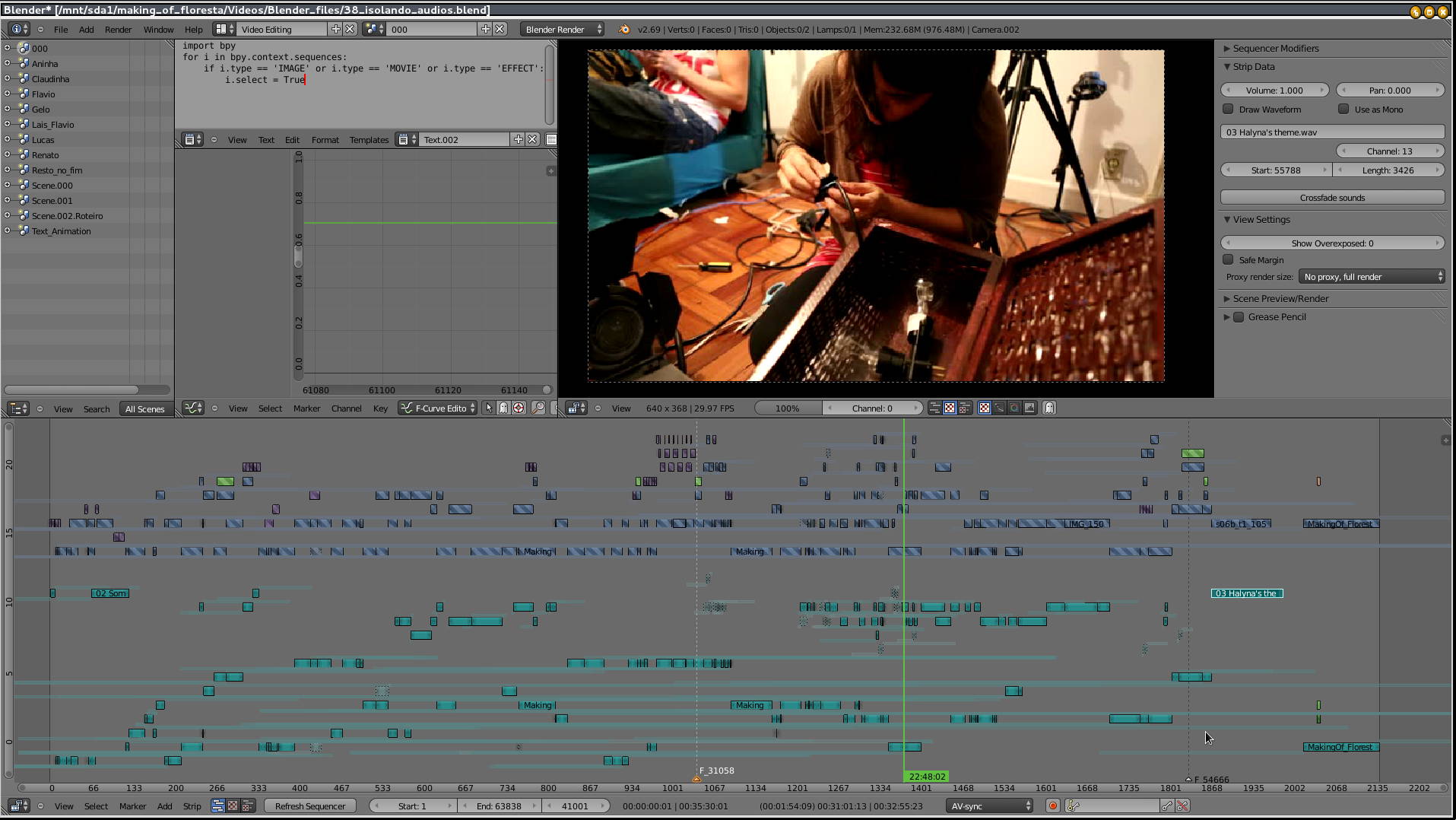1456x820 pixels.
Task: Click the ghost icon in F-Curve header
Action: (503, 408)
